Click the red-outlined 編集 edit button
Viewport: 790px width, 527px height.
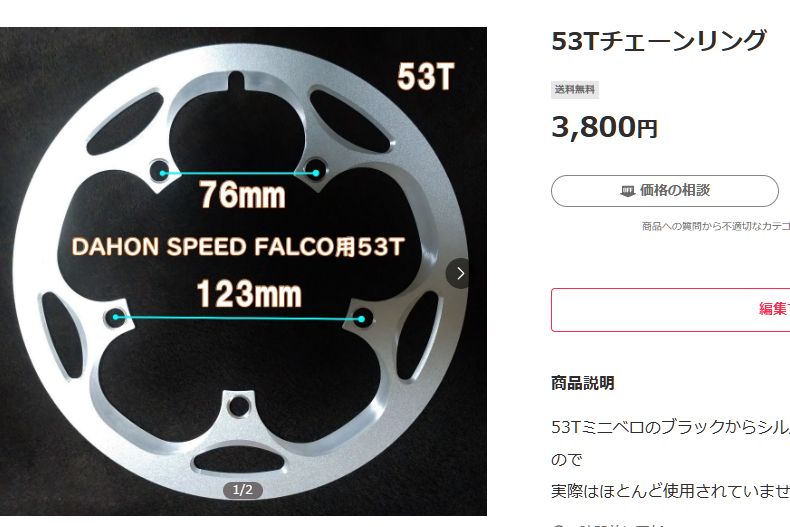[x=671, y=310]
